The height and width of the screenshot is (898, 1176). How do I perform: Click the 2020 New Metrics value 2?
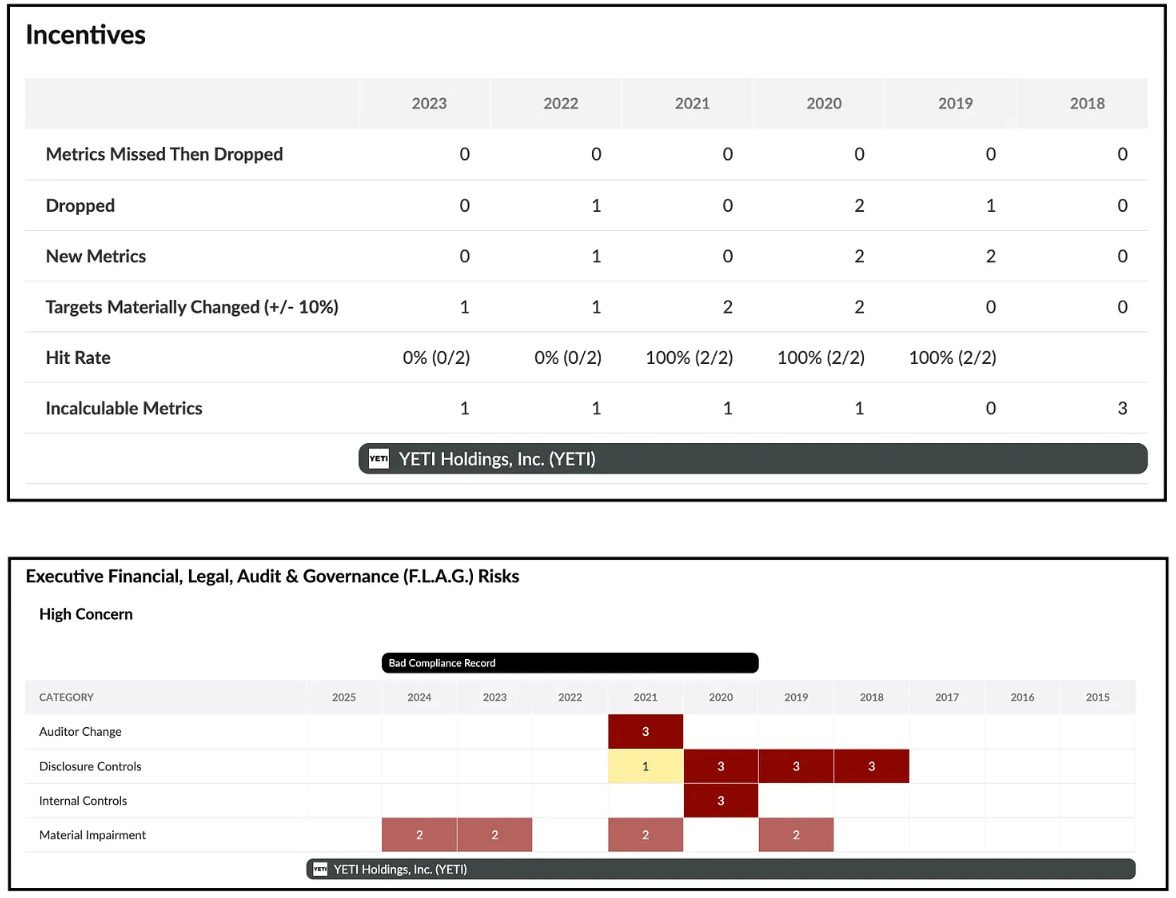[859, 256]
